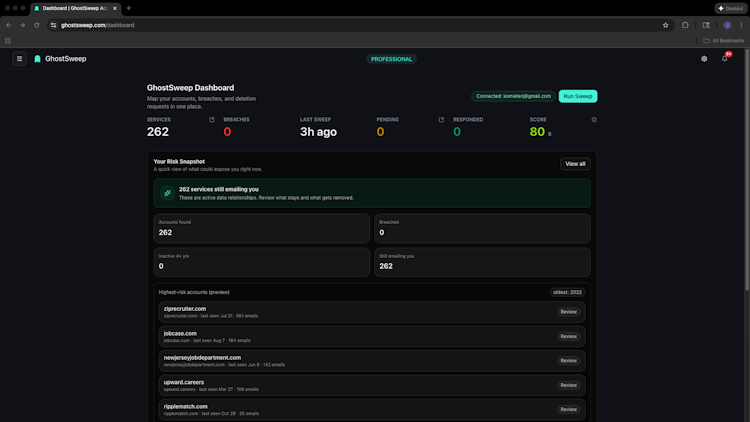Viewport: 750px width, 422px height.
Task: Click the page vertical scrollbar
Action: pos(747,167)
